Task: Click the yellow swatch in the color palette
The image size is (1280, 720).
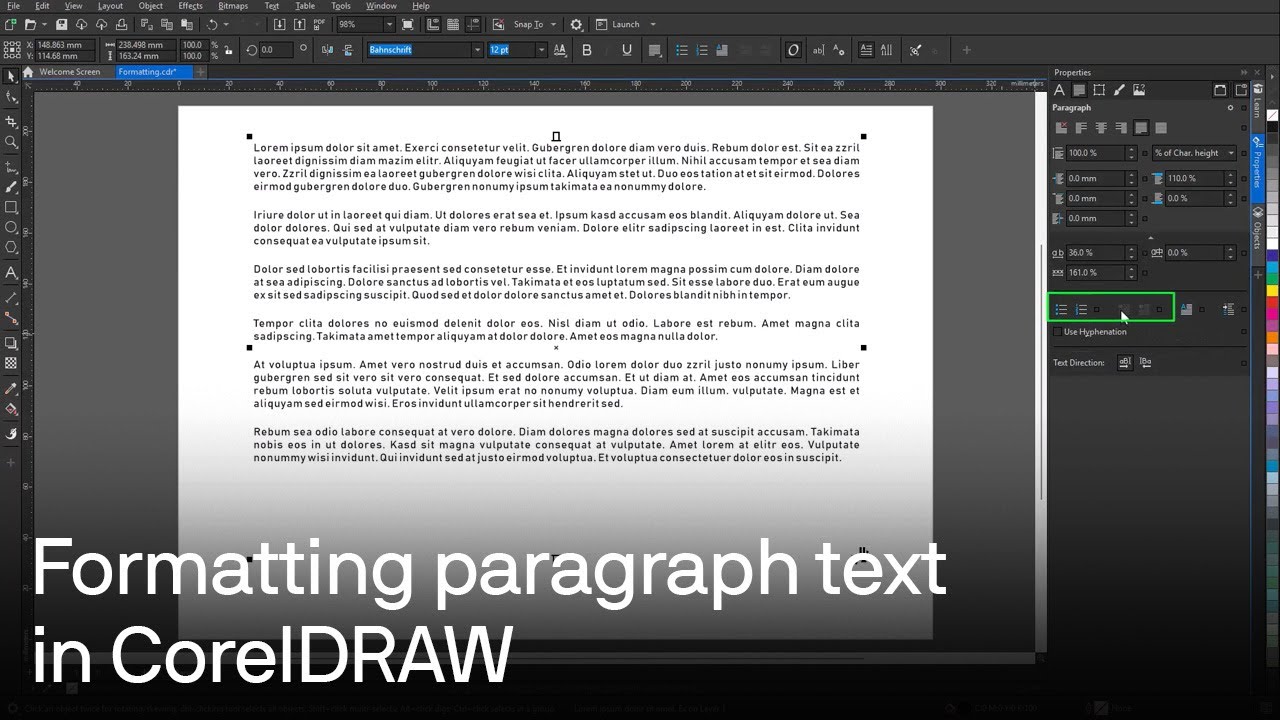Action: [x=1272, y=290]
